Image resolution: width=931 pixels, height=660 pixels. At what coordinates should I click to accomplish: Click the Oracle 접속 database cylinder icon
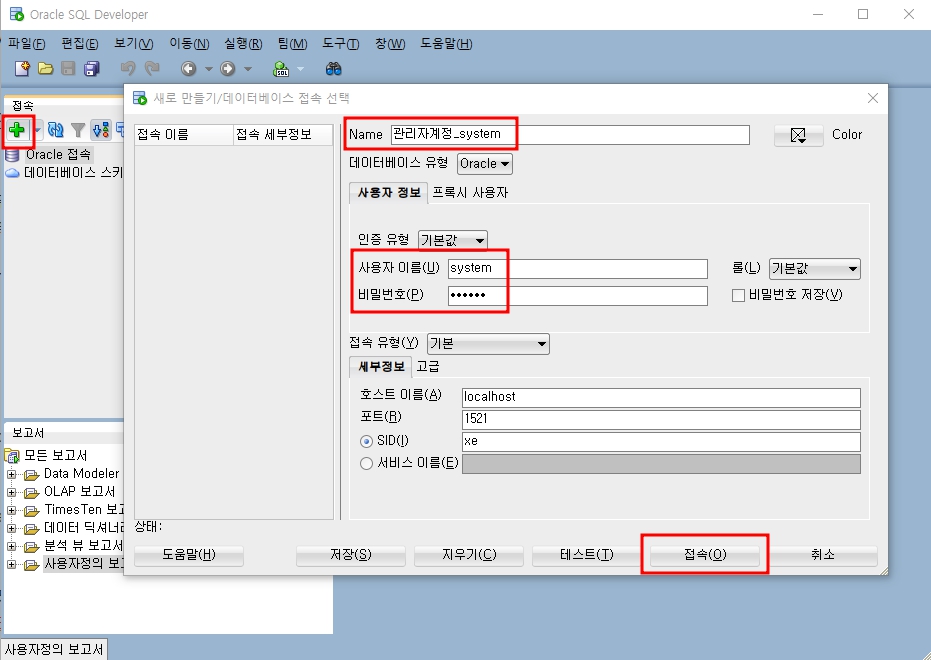(12, 156)
